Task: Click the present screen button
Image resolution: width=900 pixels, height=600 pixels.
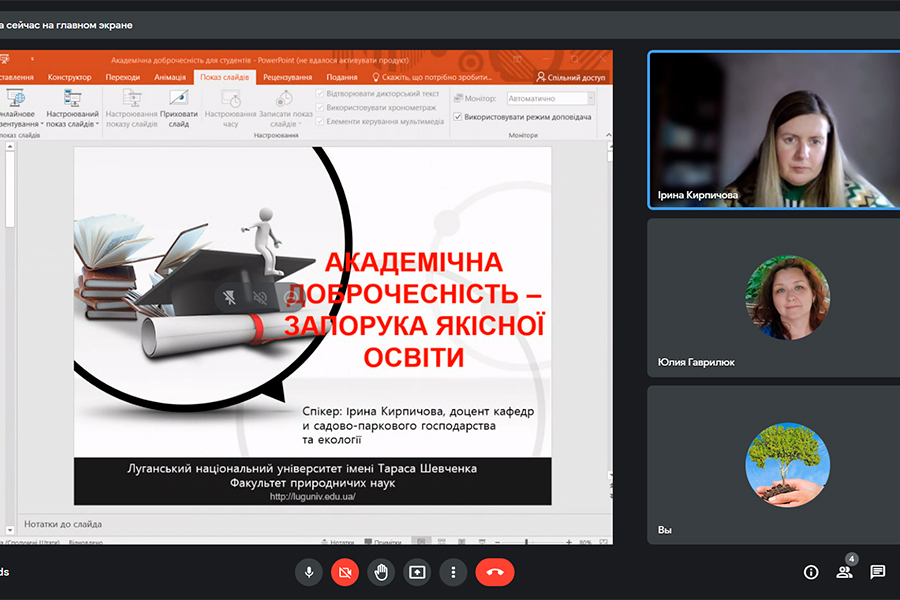Action: coord(417,572)
